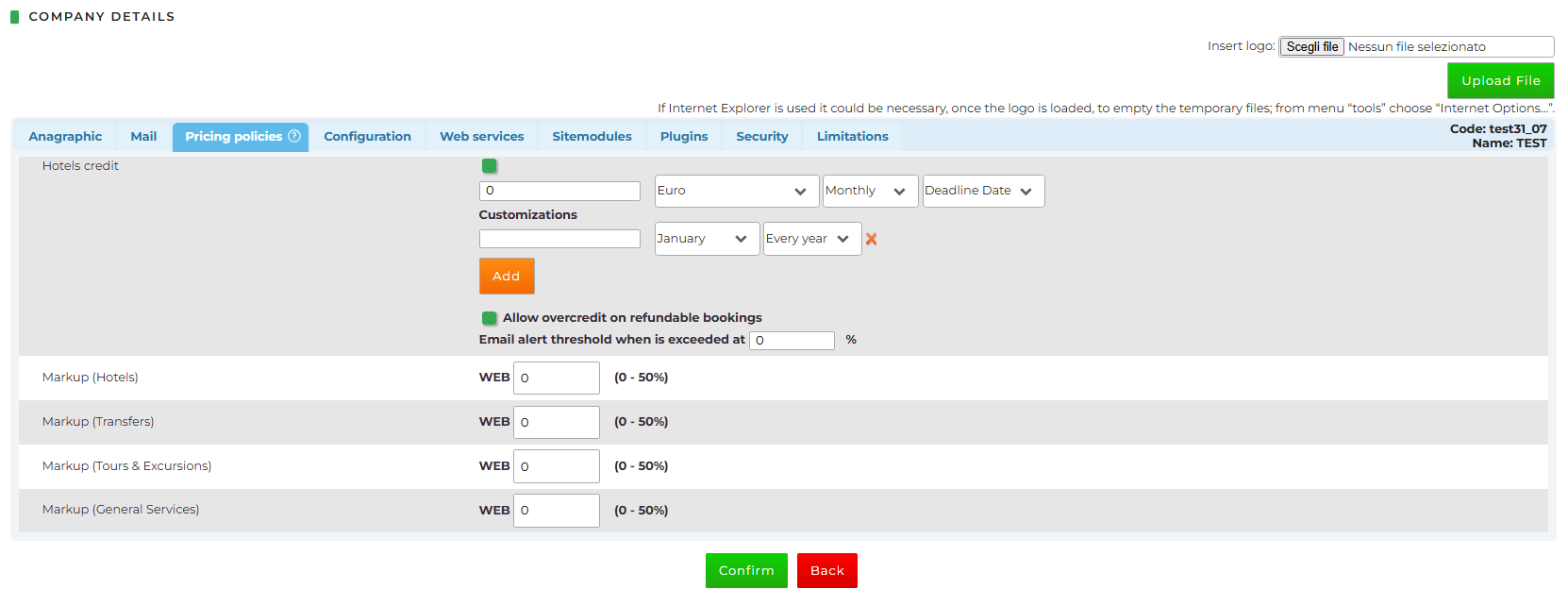Click the green Confirm button

coord(745,570)
